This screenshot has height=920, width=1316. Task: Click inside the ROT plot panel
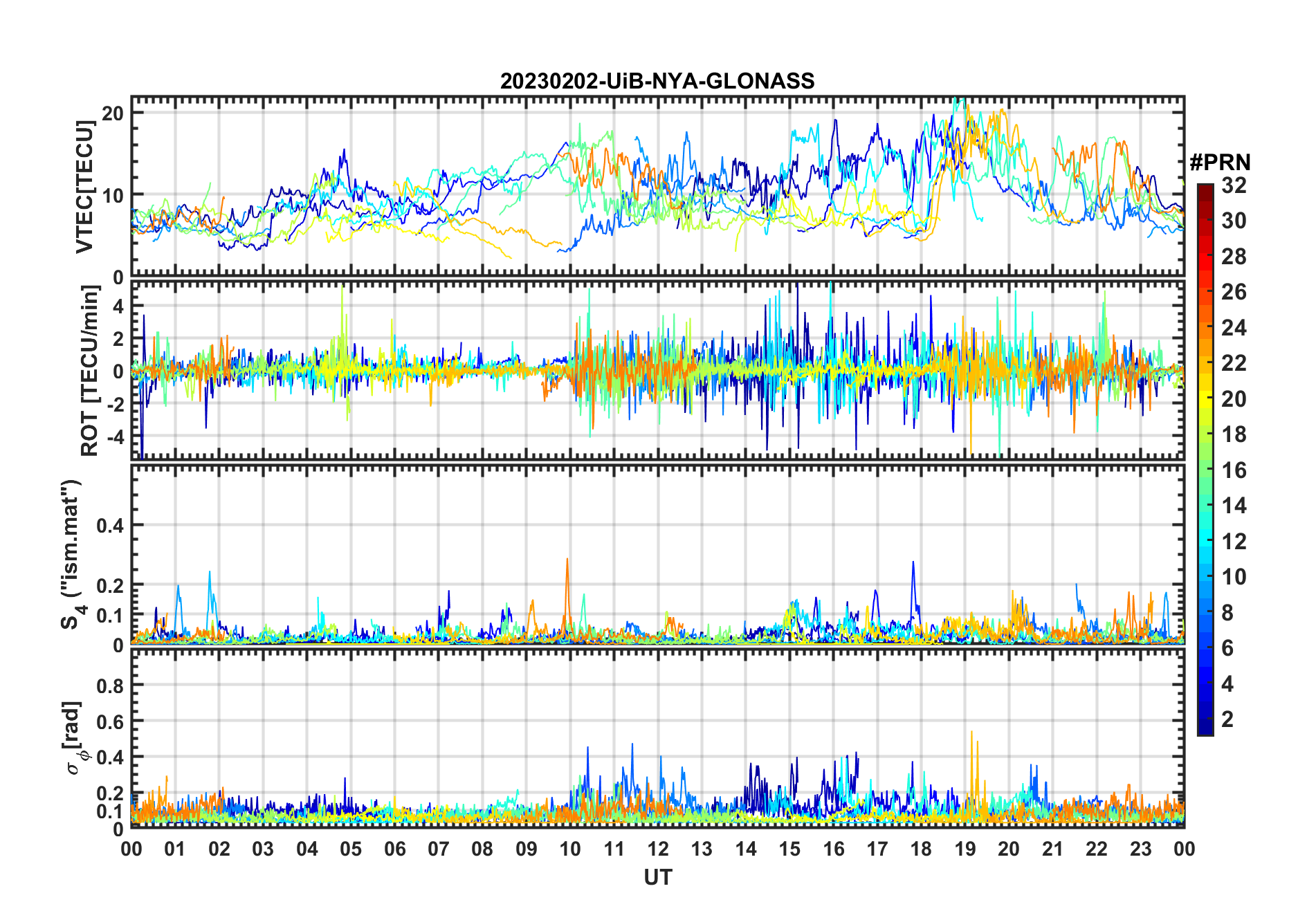point(657,370)
